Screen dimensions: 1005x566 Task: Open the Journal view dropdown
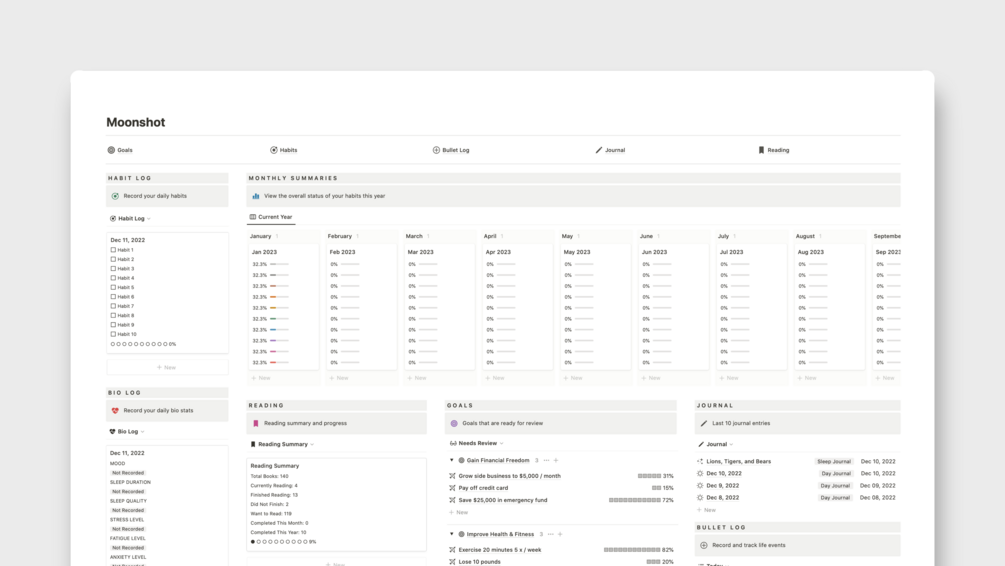(715, 444)
